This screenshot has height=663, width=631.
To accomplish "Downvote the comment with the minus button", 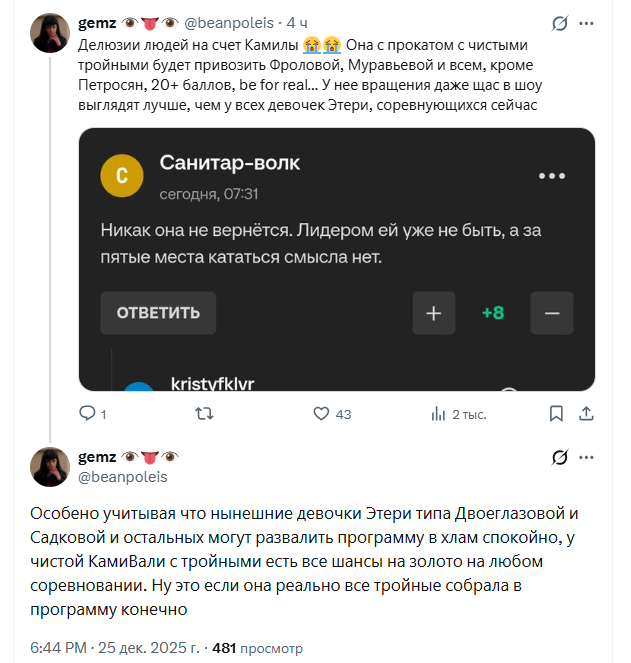I will 552,313.
